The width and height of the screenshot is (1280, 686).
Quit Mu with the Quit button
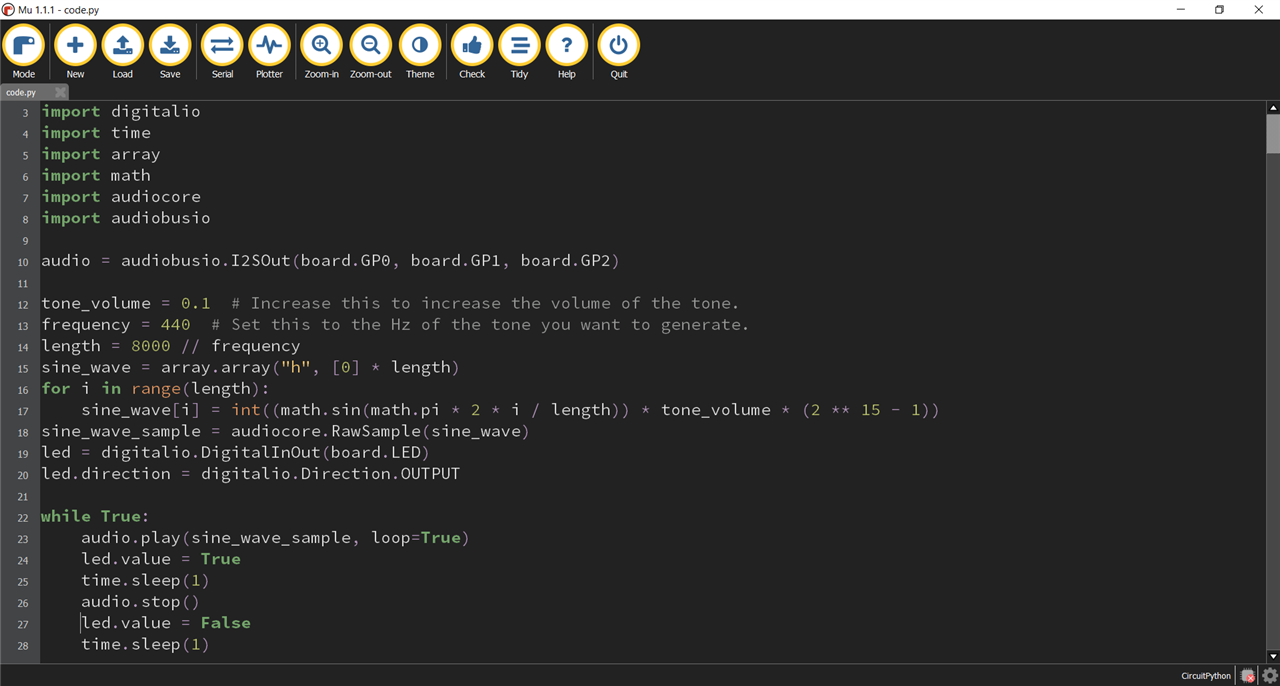[619, 52]
